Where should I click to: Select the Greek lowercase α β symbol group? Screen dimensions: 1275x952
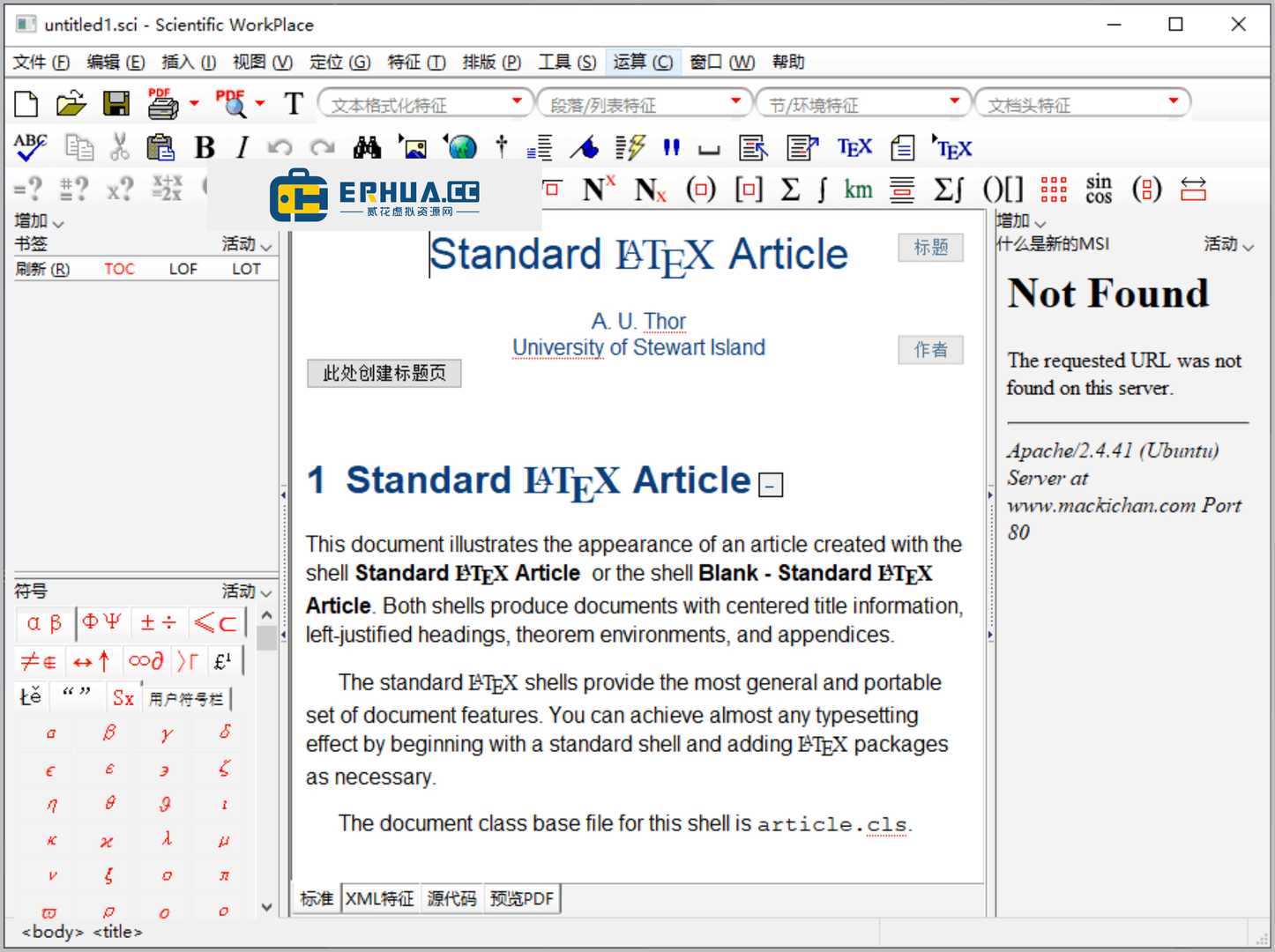coord(44,622)
